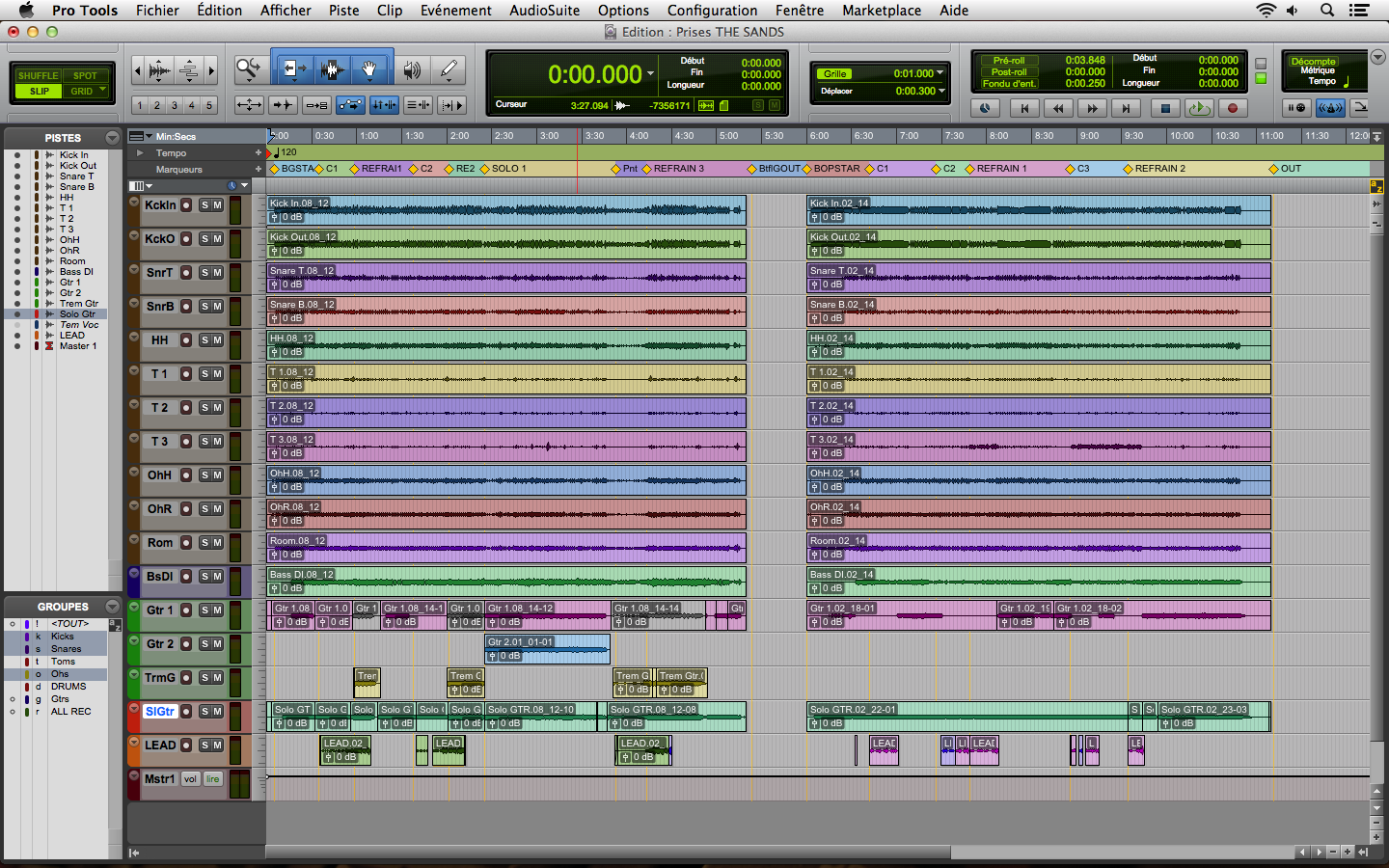Click the Décompte button
The height and width of the screenshot is (868, 1389).
click(1313, 61)
